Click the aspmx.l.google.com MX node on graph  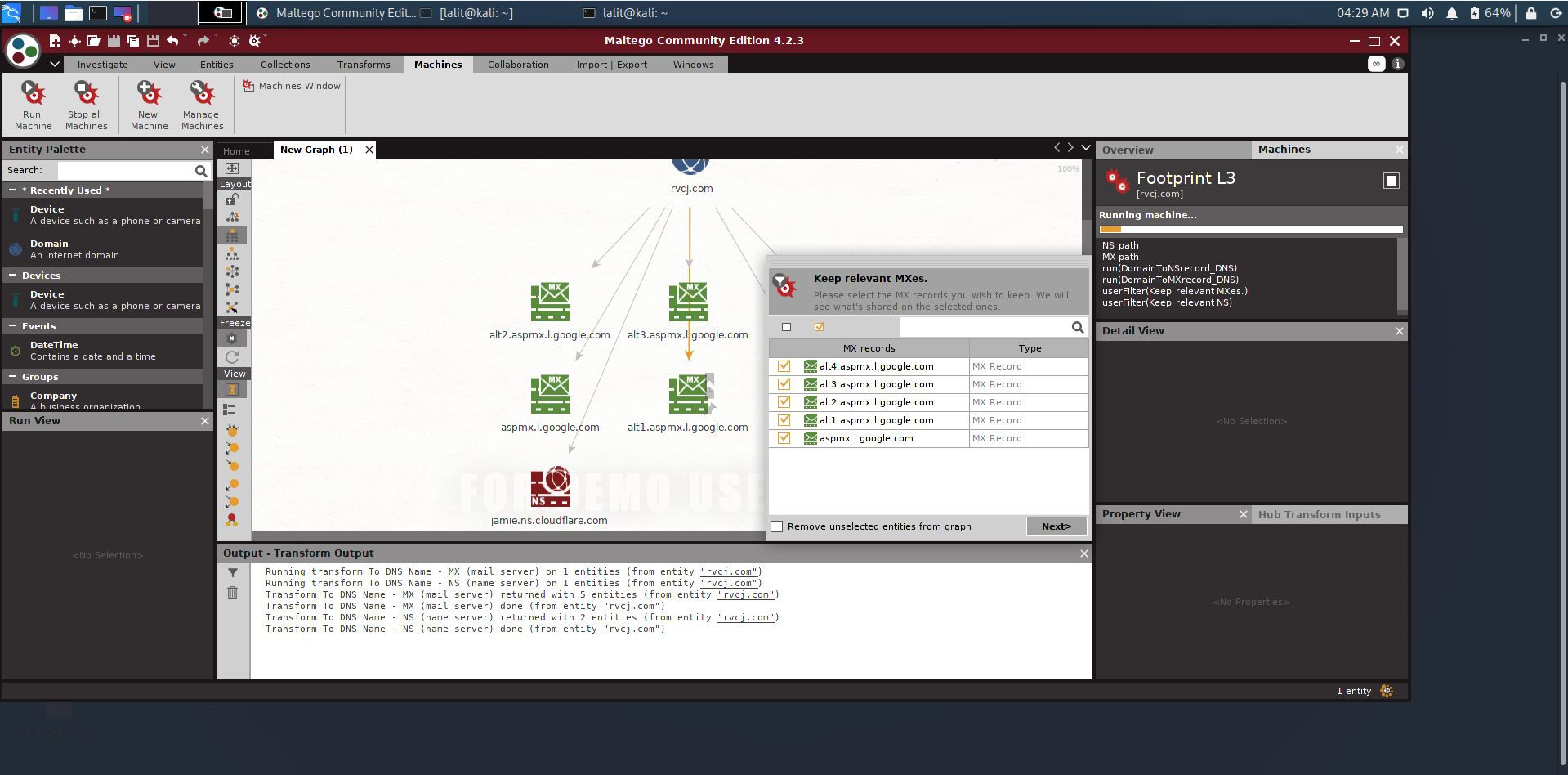click(x=550, y=394)
